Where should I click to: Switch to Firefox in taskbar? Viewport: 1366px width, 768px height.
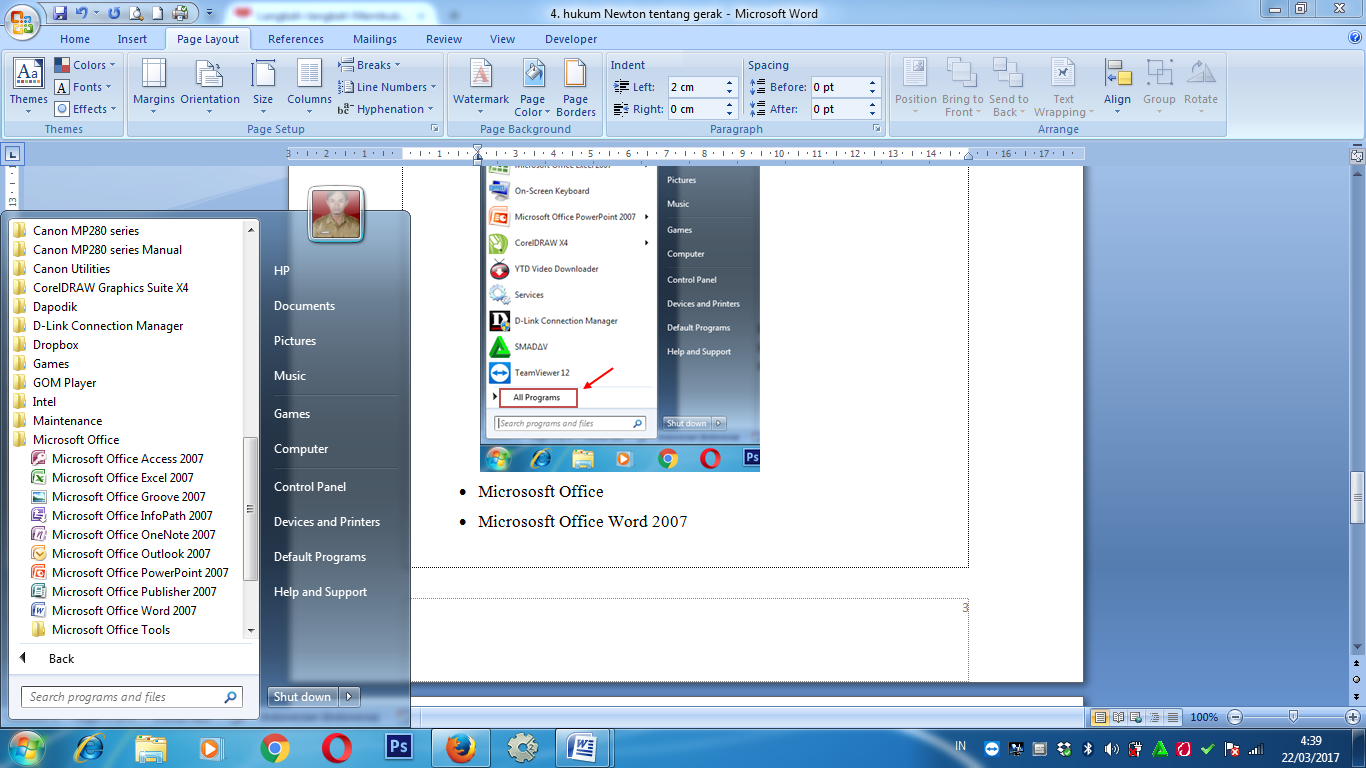click(461, 747)
